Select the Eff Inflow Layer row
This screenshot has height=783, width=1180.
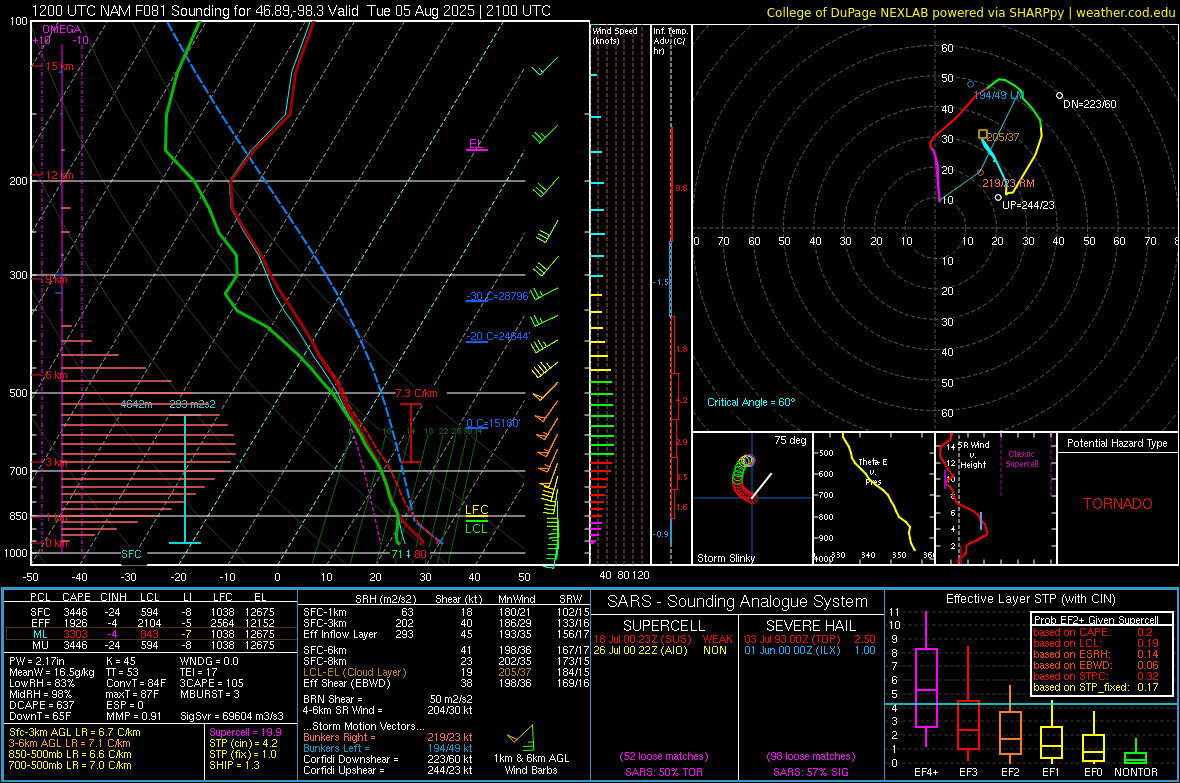(x=446, y=634)
